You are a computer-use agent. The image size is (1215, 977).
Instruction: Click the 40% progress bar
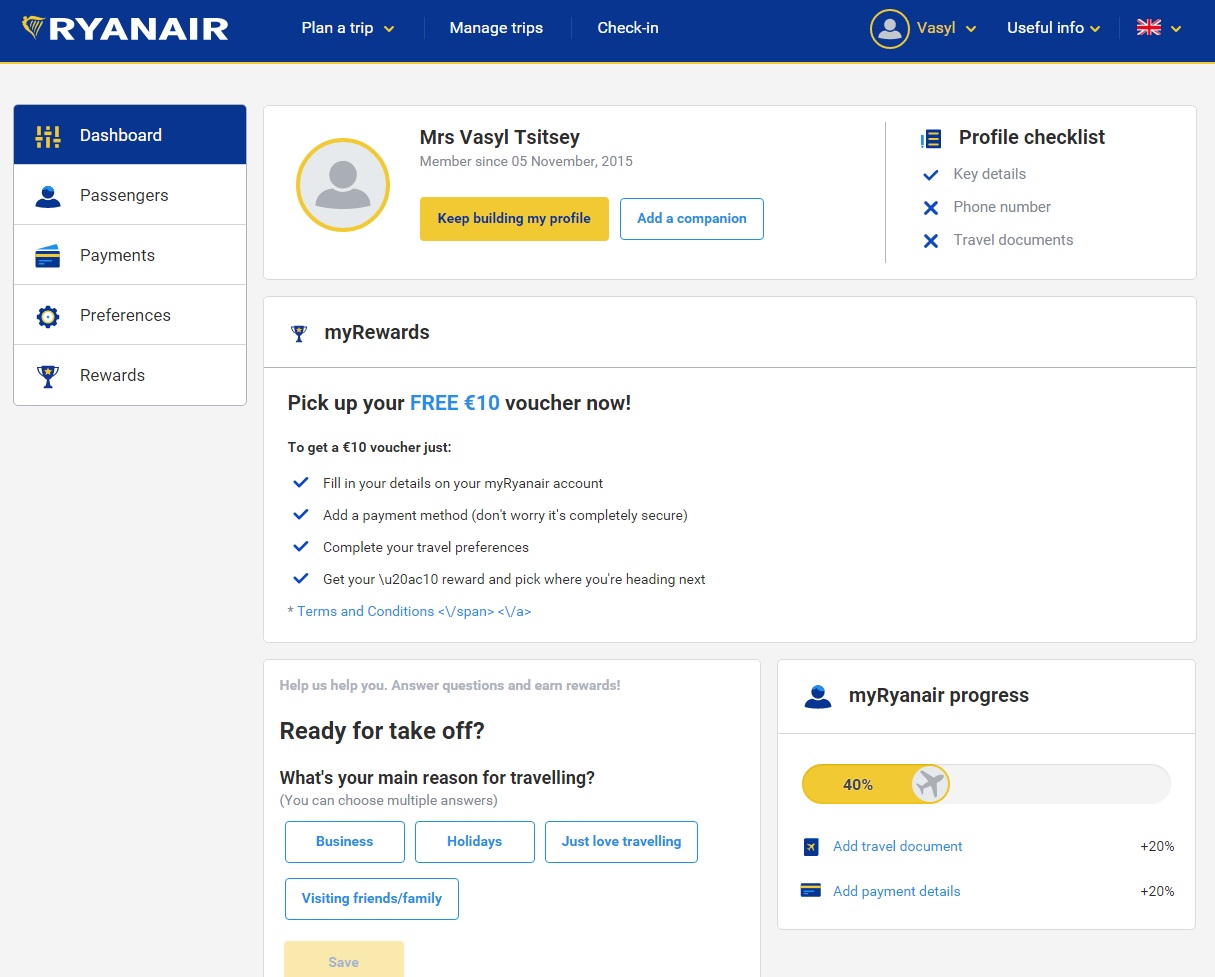[986, 785]
